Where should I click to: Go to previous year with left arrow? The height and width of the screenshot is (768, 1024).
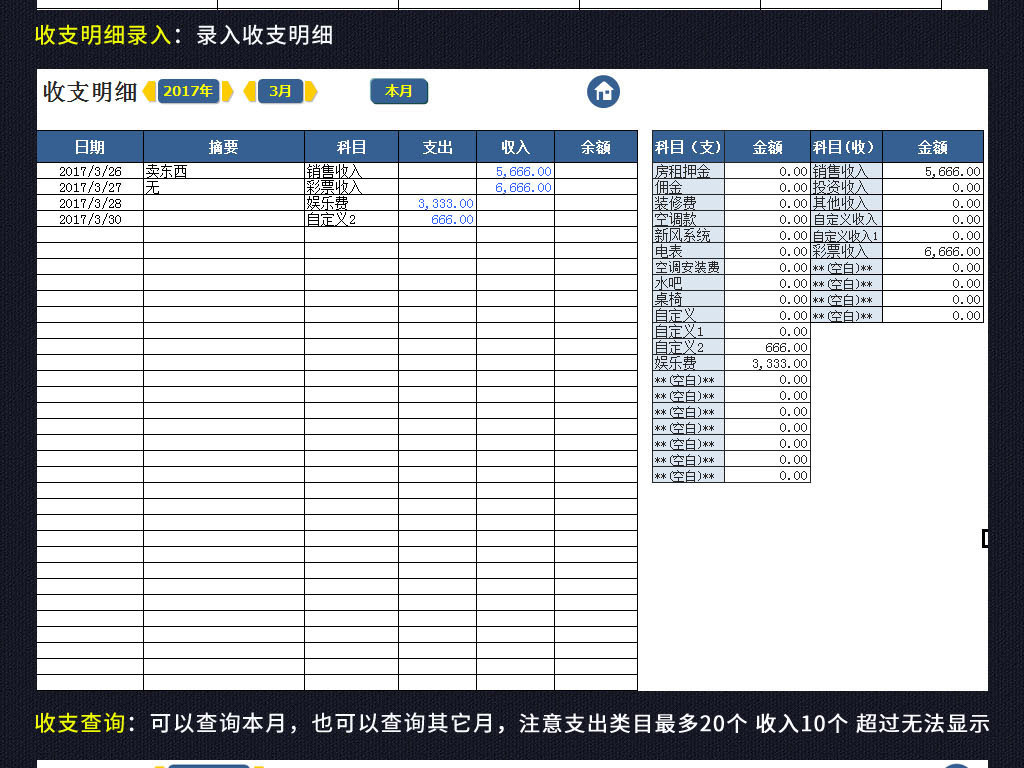[150, 91]
